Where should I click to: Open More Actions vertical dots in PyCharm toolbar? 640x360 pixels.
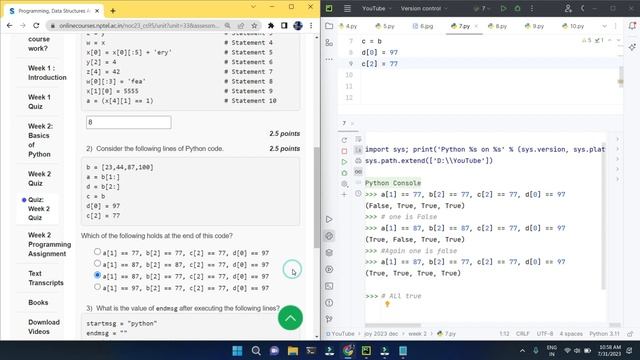click(532, 8)
